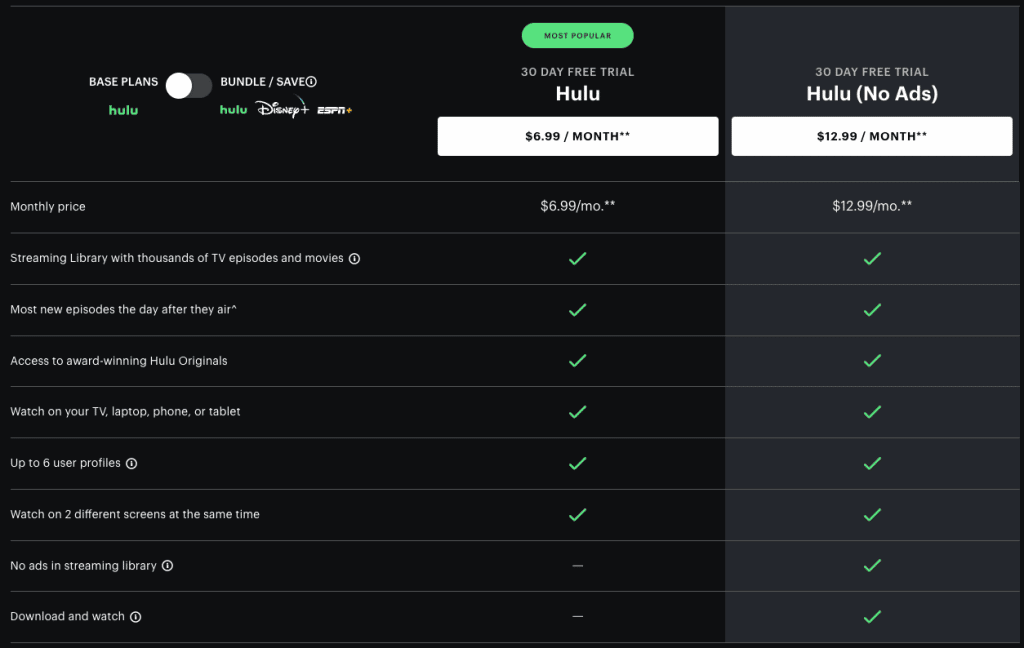This screenshot has height=648, width=1024.
Task: Click the Monthly price row label
Action: 48,206
